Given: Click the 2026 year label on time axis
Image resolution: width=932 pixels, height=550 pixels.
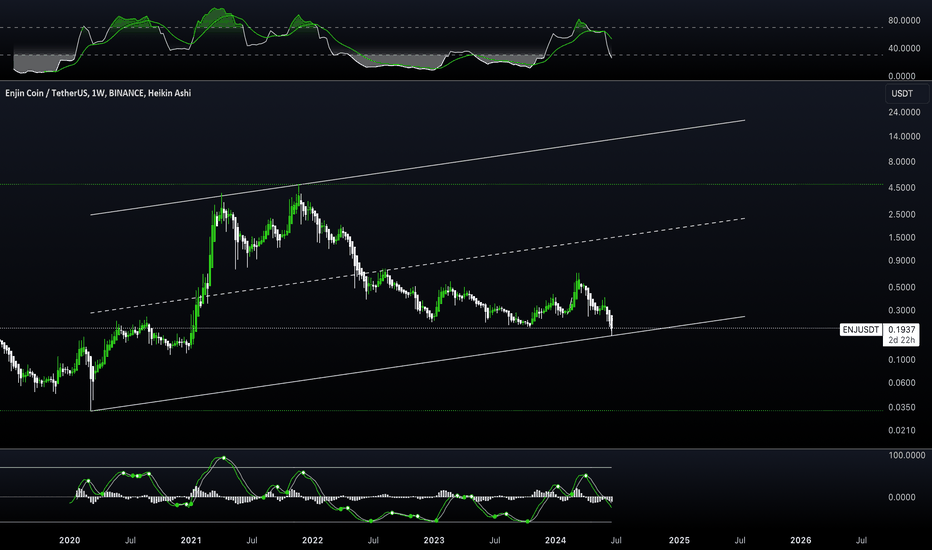Looking at the screenshot, I should [x=801, y=540].
